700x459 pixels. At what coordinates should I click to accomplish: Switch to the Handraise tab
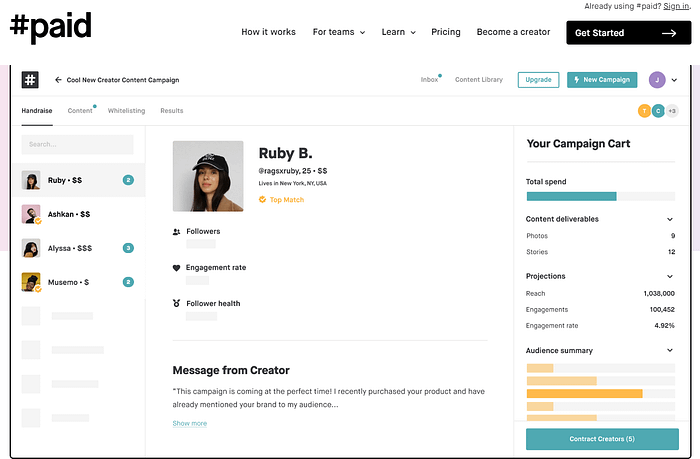tap(37, 111)
